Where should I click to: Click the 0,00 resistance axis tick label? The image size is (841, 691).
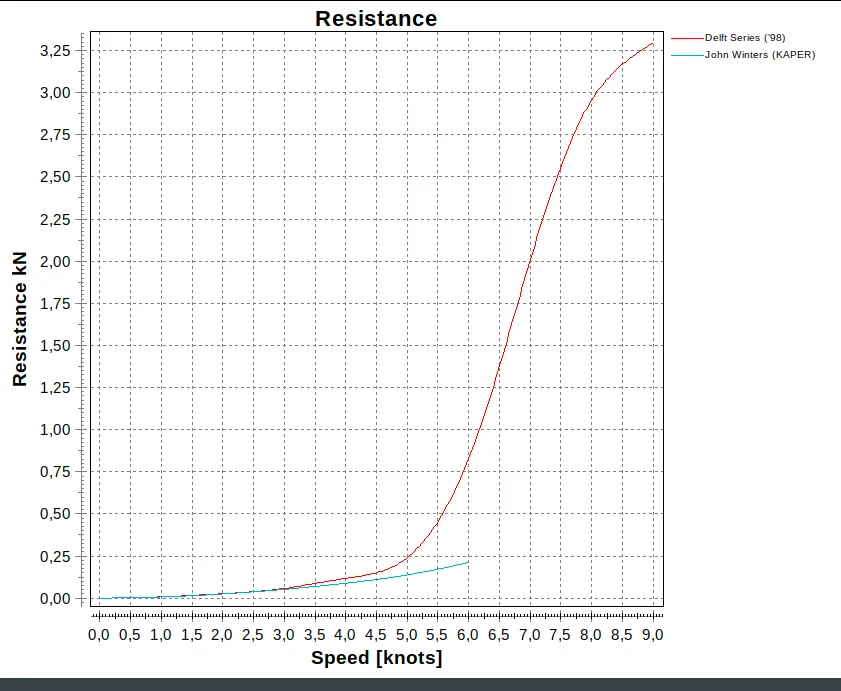(54, 598)
